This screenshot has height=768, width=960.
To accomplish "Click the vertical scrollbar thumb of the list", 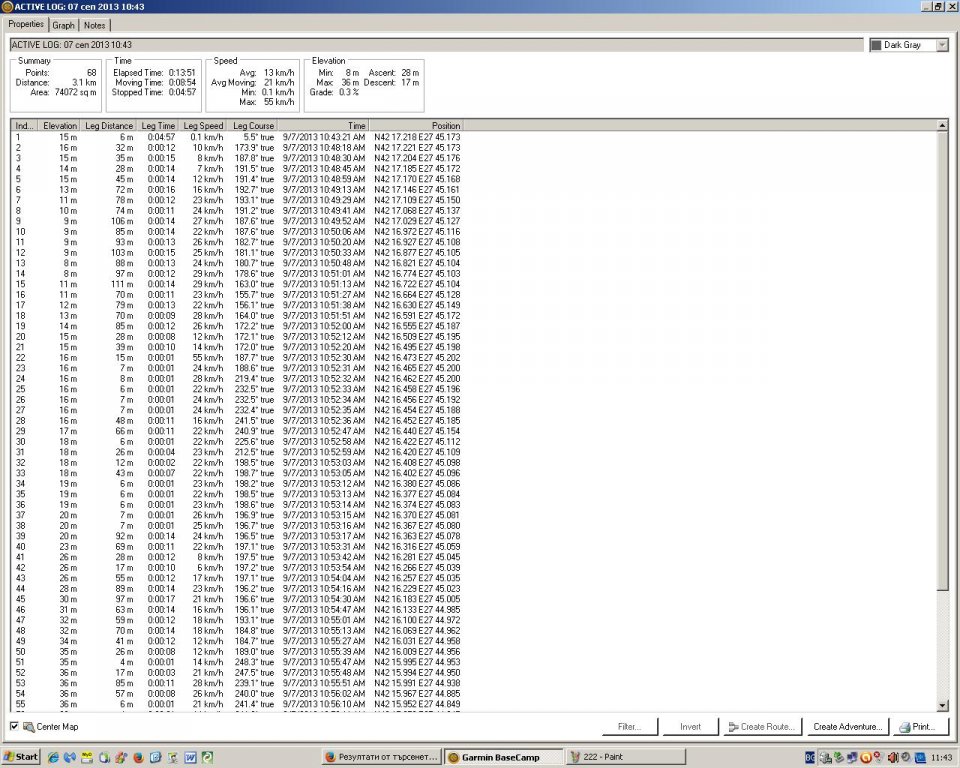I will (942, 360).
